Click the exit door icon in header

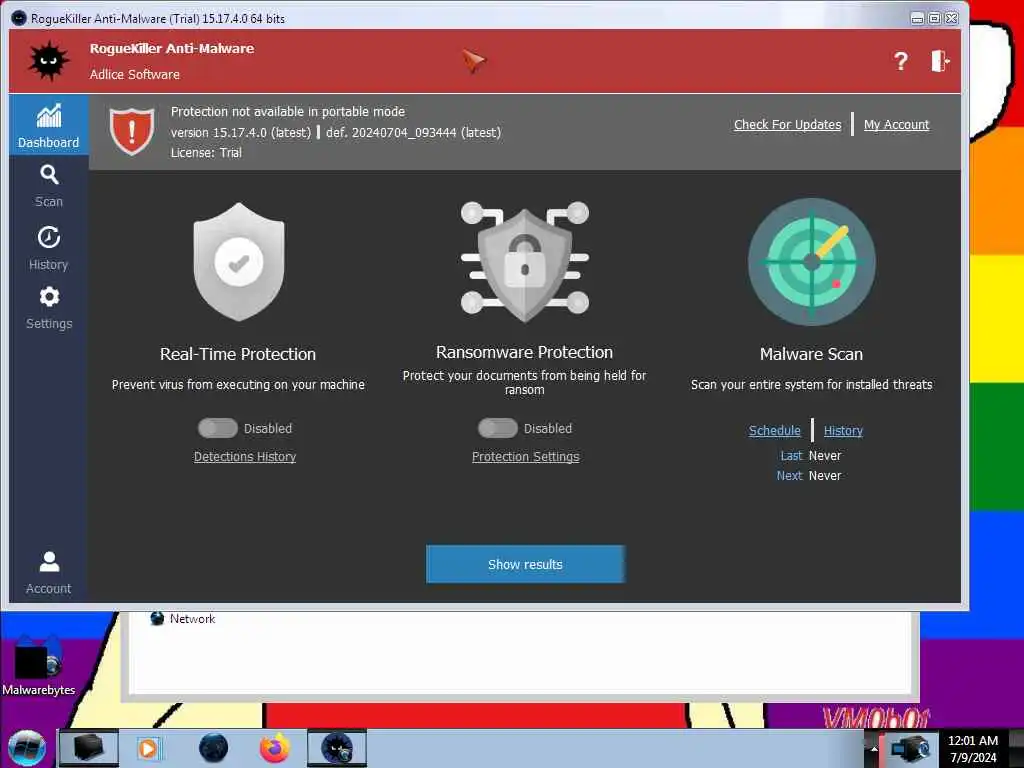click(x=940, y=61)
